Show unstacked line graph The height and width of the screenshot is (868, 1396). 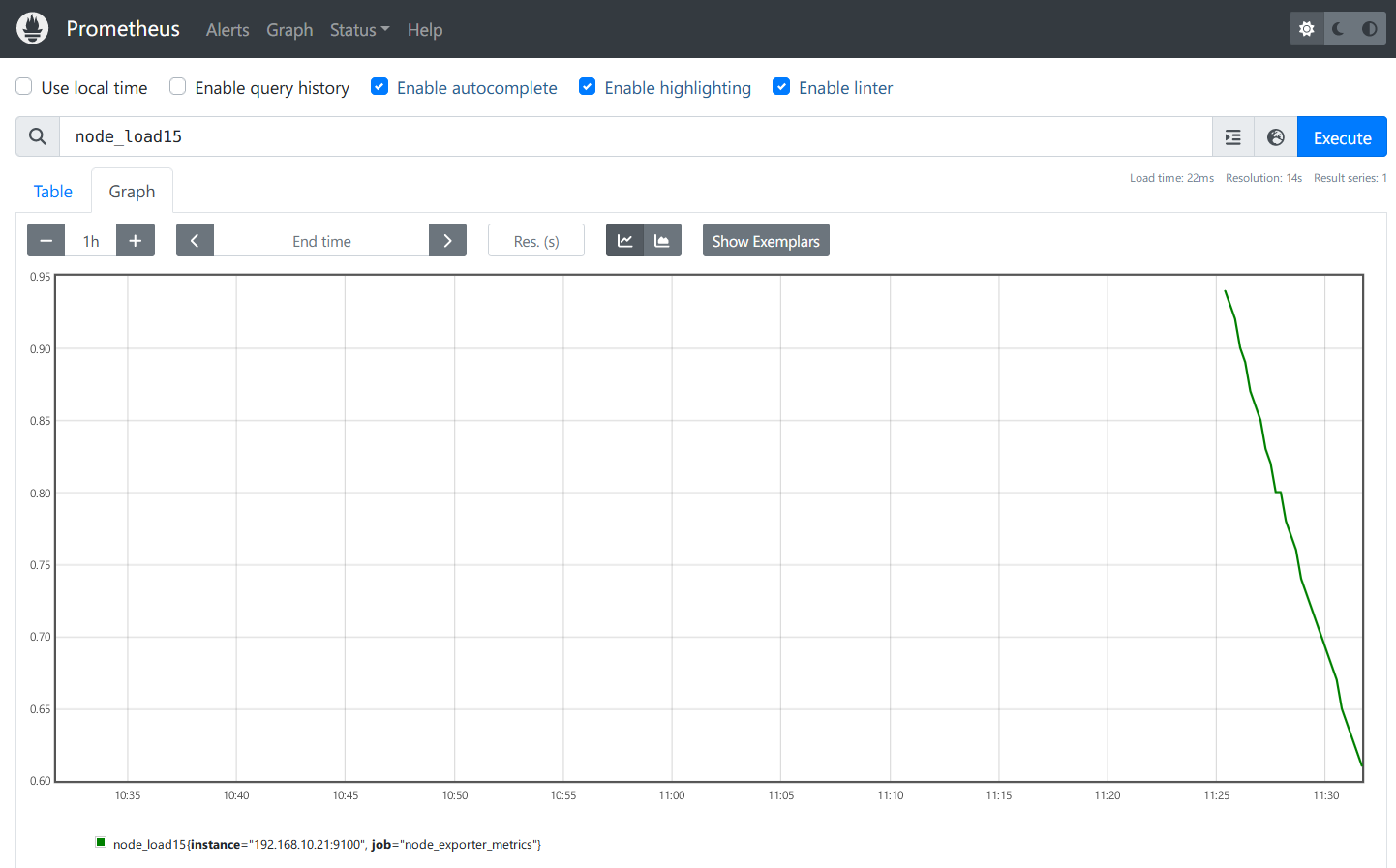click(x=624, y=241)
